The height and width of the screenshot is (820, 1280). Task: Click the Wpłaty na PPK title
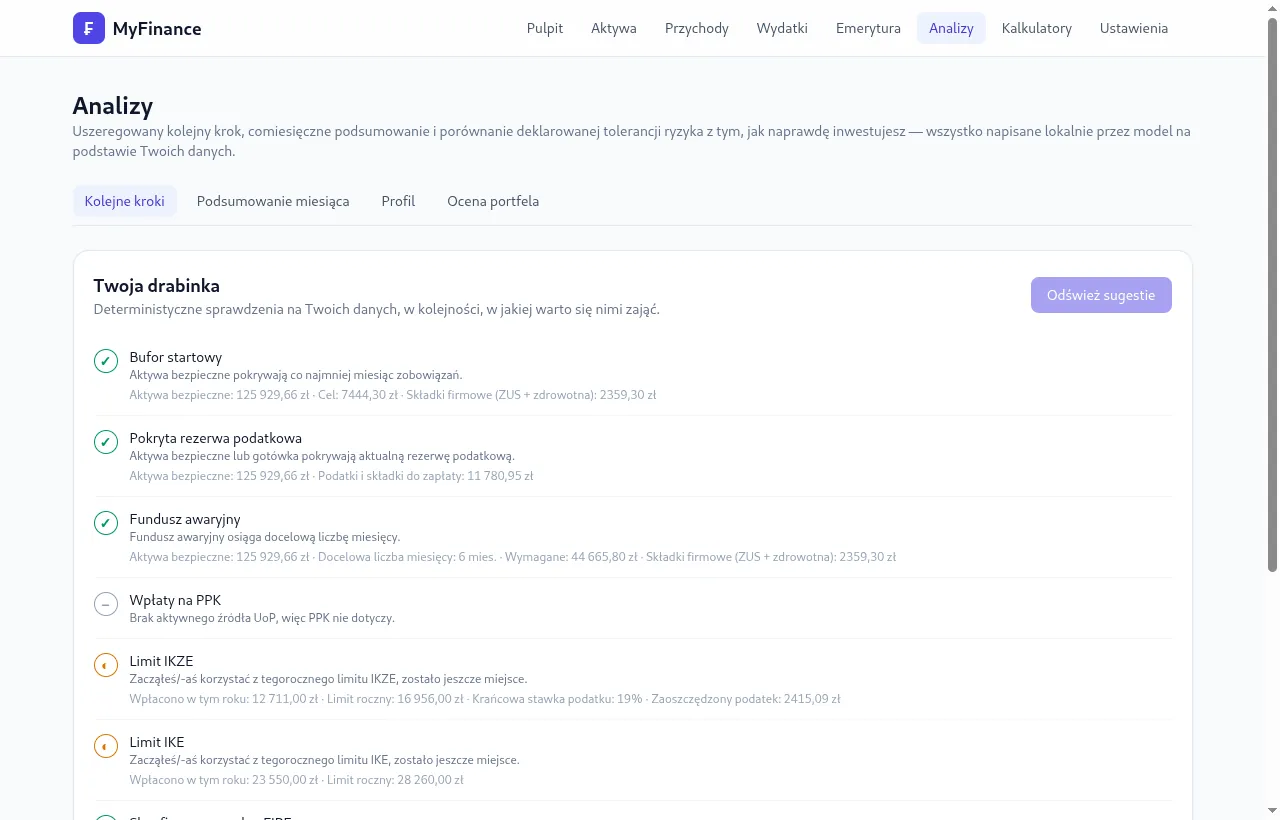click(x=175, y=600)
